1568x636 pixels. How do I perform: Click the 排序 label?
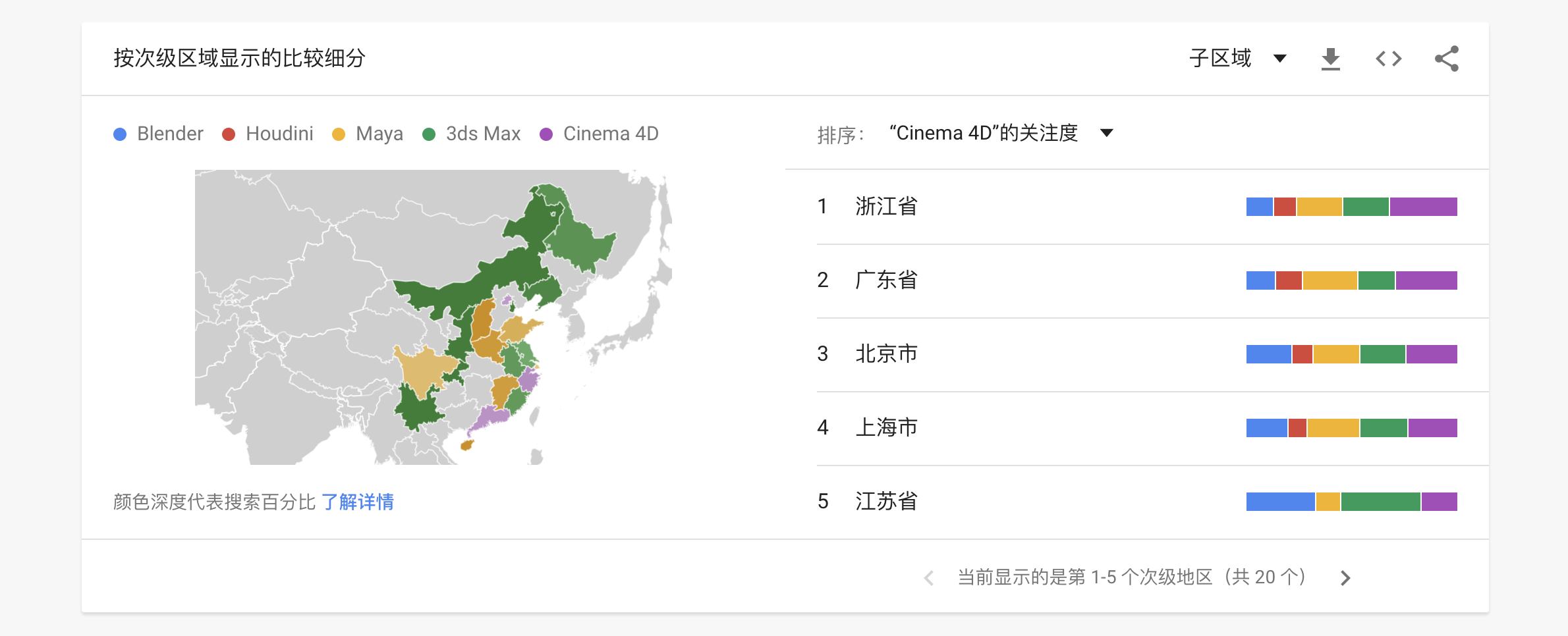tap(840, 134)
